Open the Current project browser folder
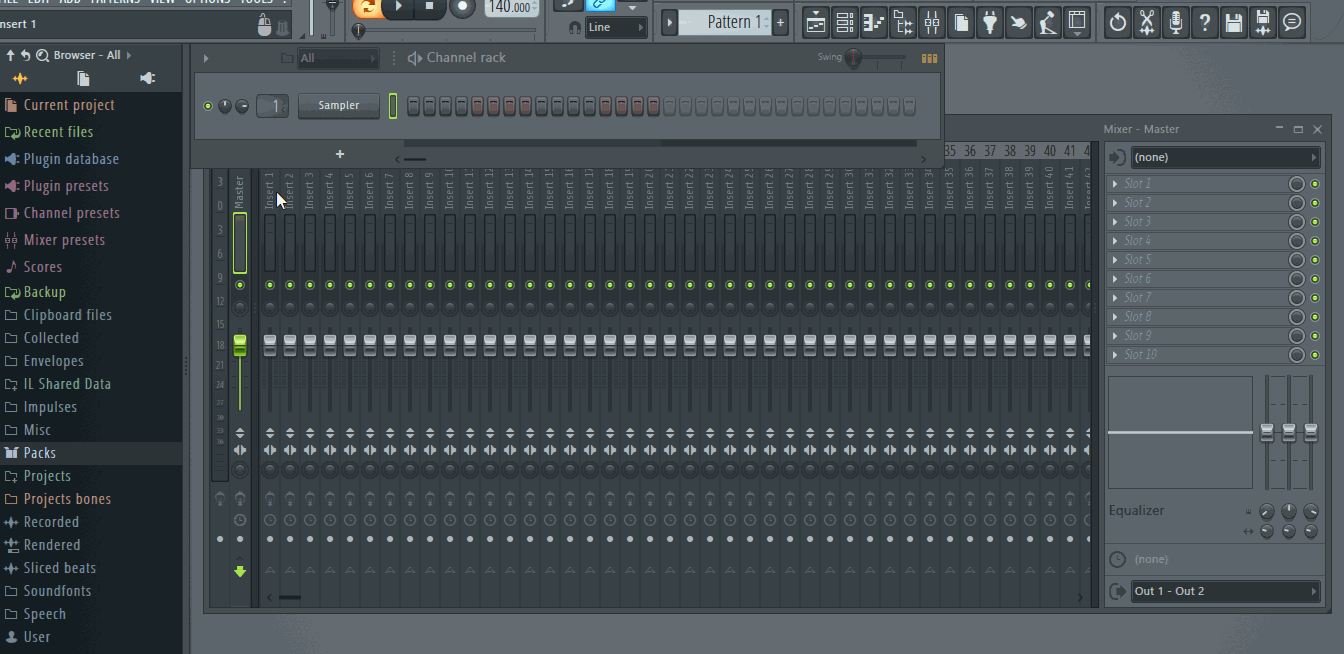 (x=69, y=105)
